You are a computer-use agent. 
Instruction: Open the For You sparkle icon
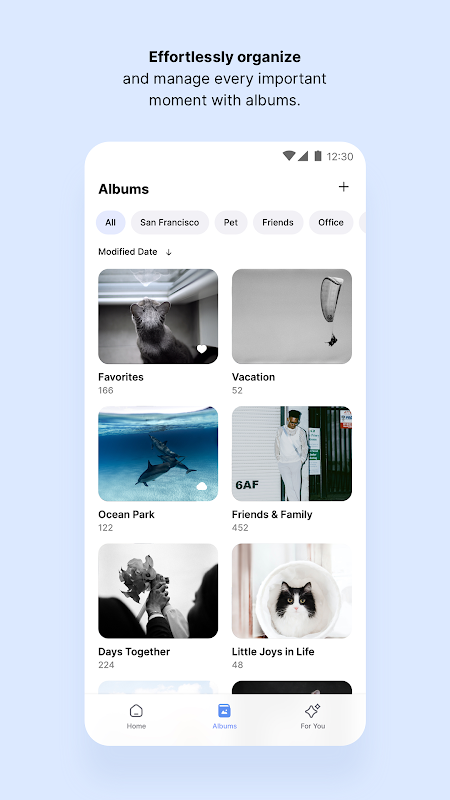(x=312, y=710)
